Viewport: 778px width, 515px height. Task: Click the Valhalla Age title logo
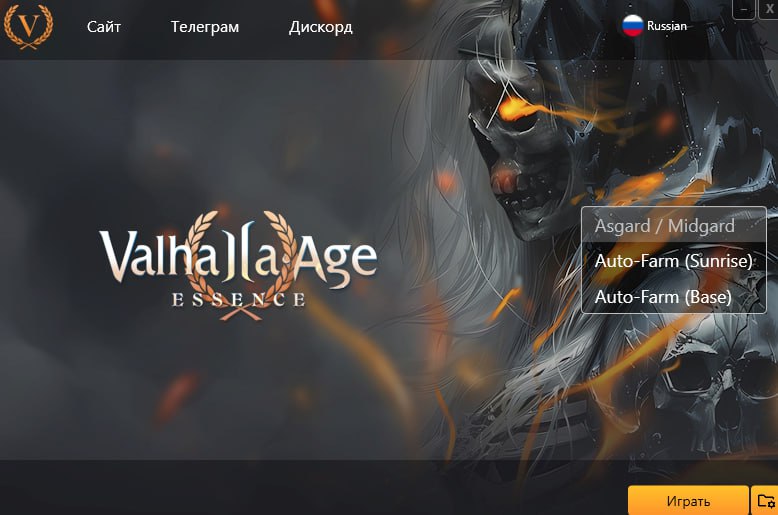(x=238, y=258)
